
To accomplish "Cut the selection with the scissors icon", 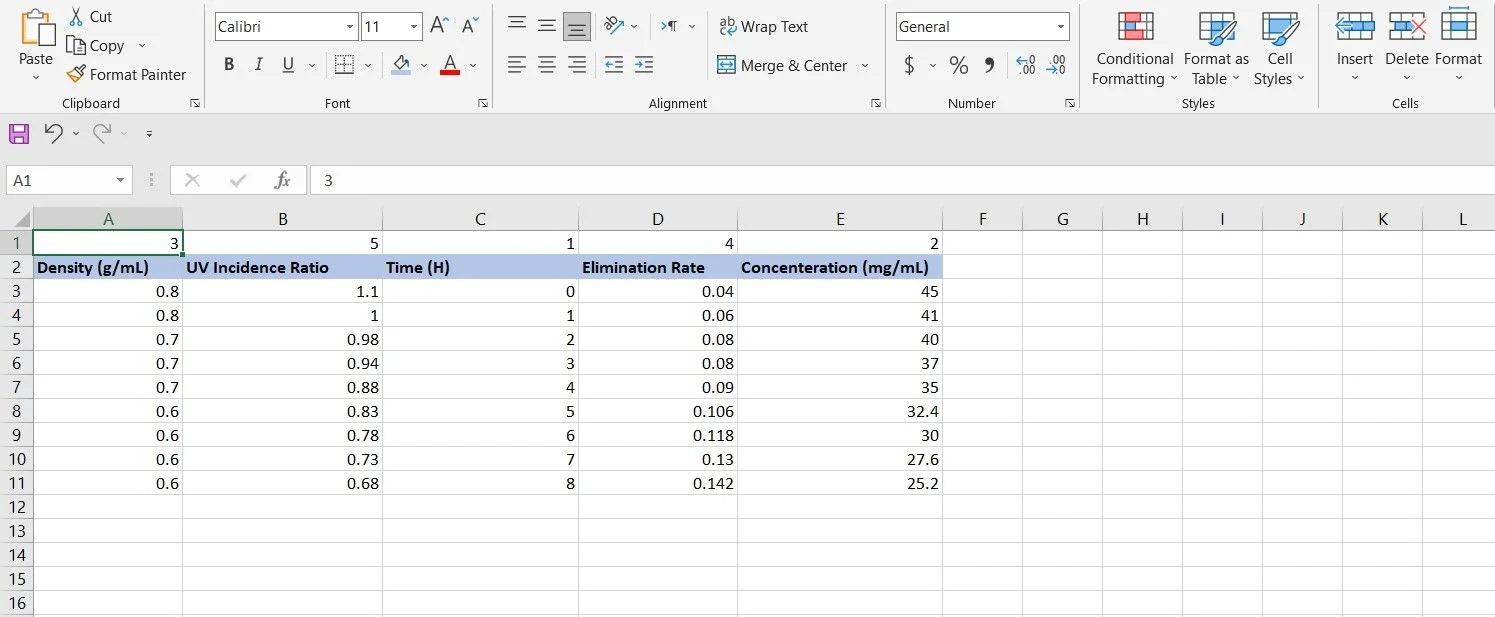I will coord(77,17).
